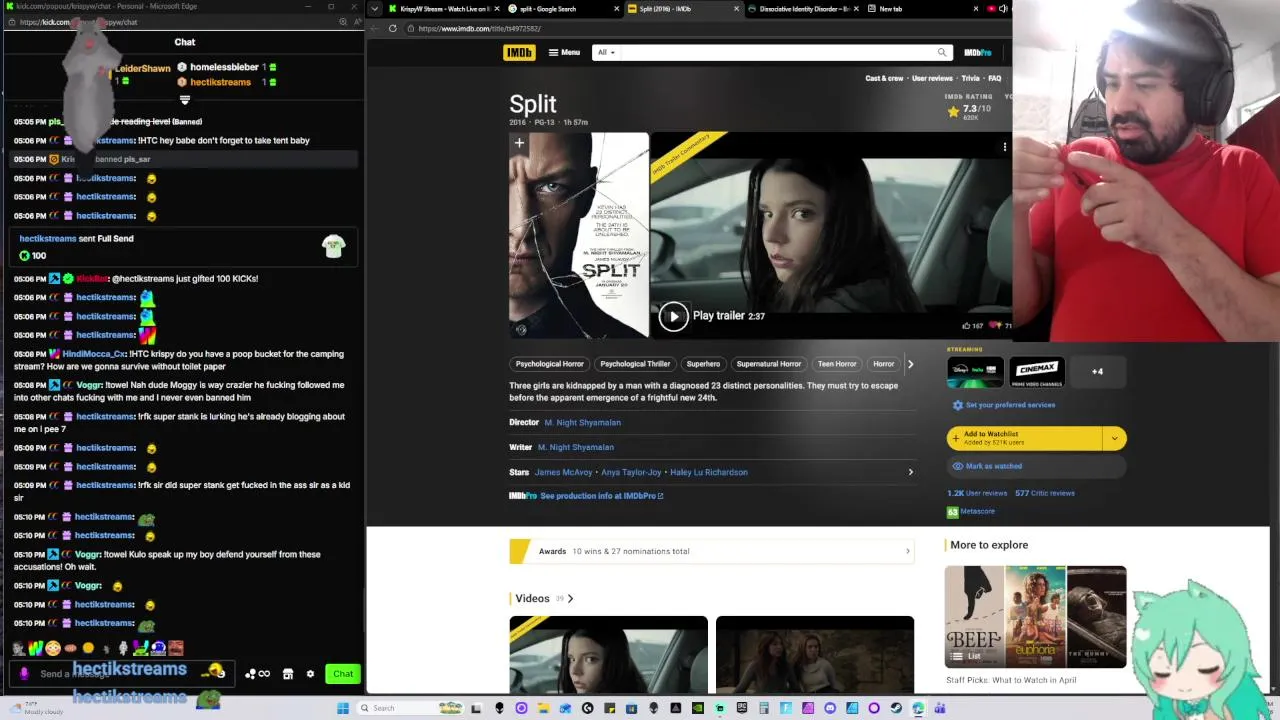Screen dimensions: 1280x720
Task: Select the Superhero genre chip
Action: [703, 364]
